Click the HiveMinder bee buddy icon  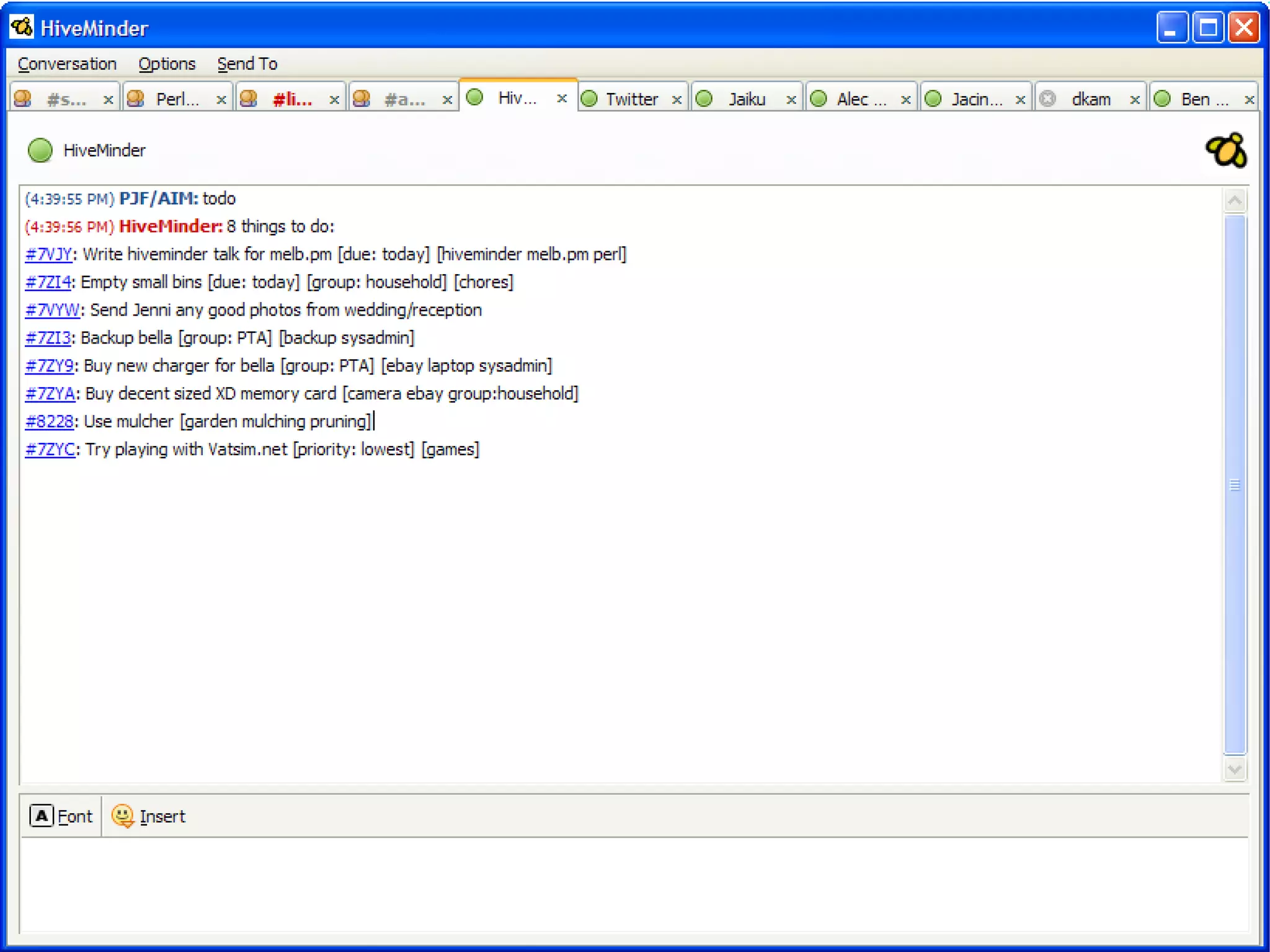1225,151
